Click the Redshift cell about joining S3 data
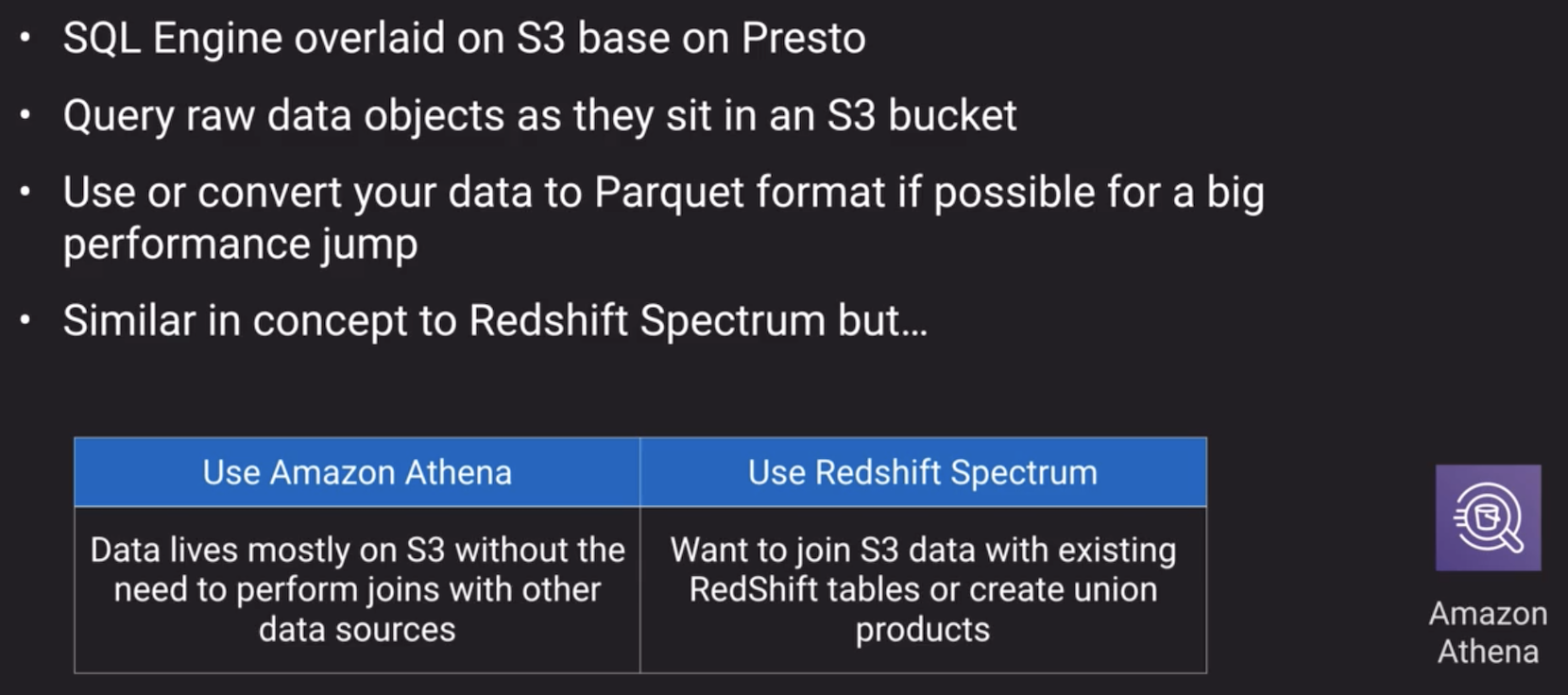 [x=923, y=590]
